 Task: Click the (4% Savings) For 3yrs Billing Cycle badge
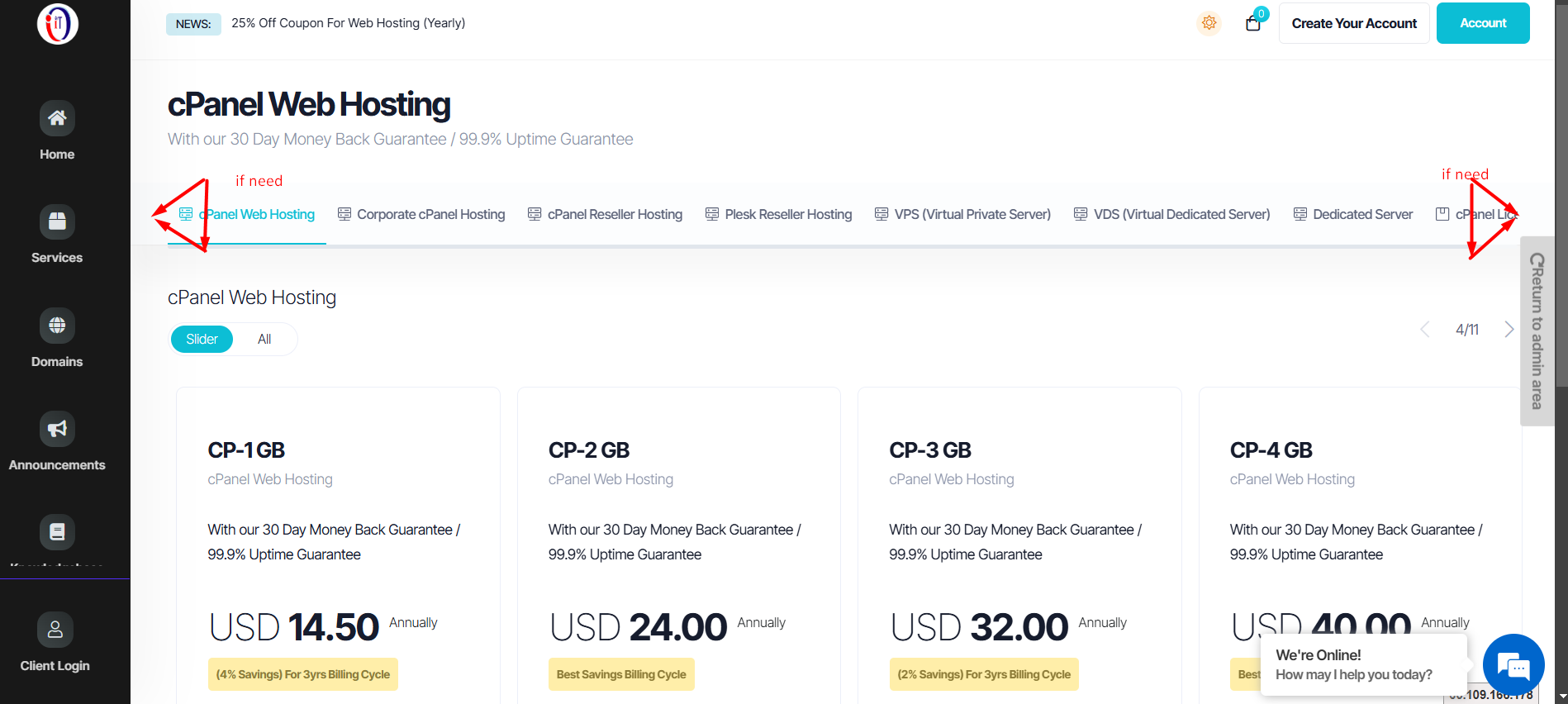pos(303,674)
